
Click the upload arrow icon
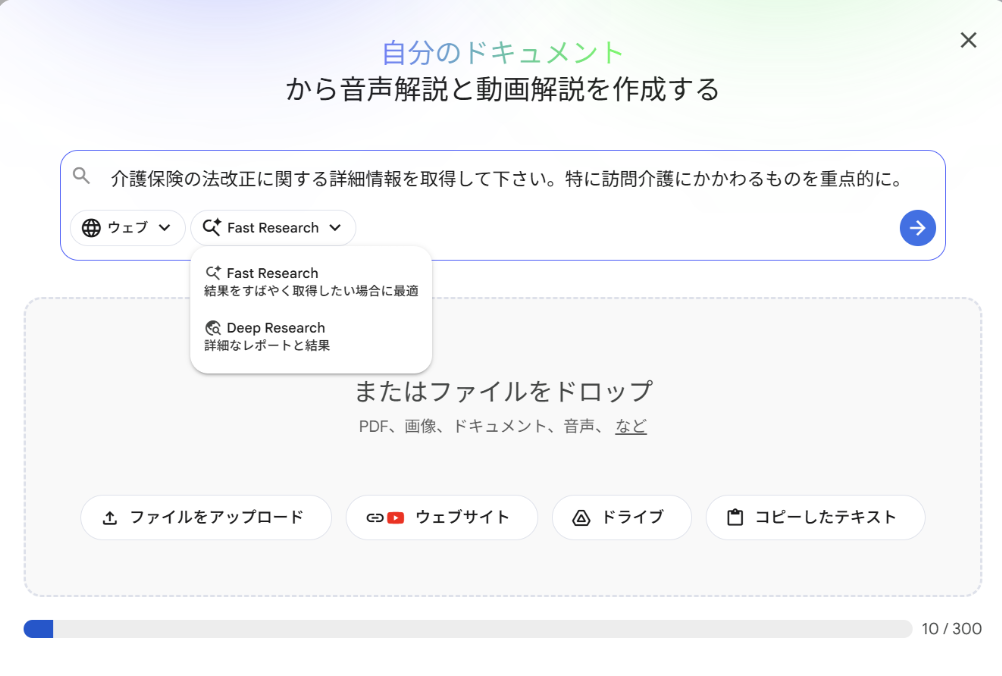point(110,518)
